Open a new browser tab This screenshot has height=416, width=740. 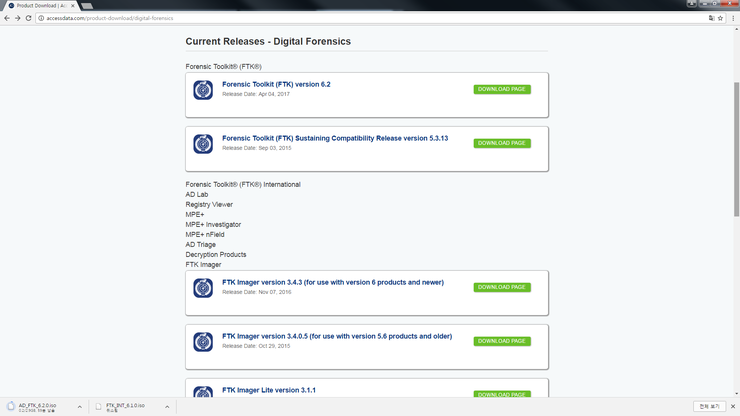pyautogui.click(x=87, y=6)
